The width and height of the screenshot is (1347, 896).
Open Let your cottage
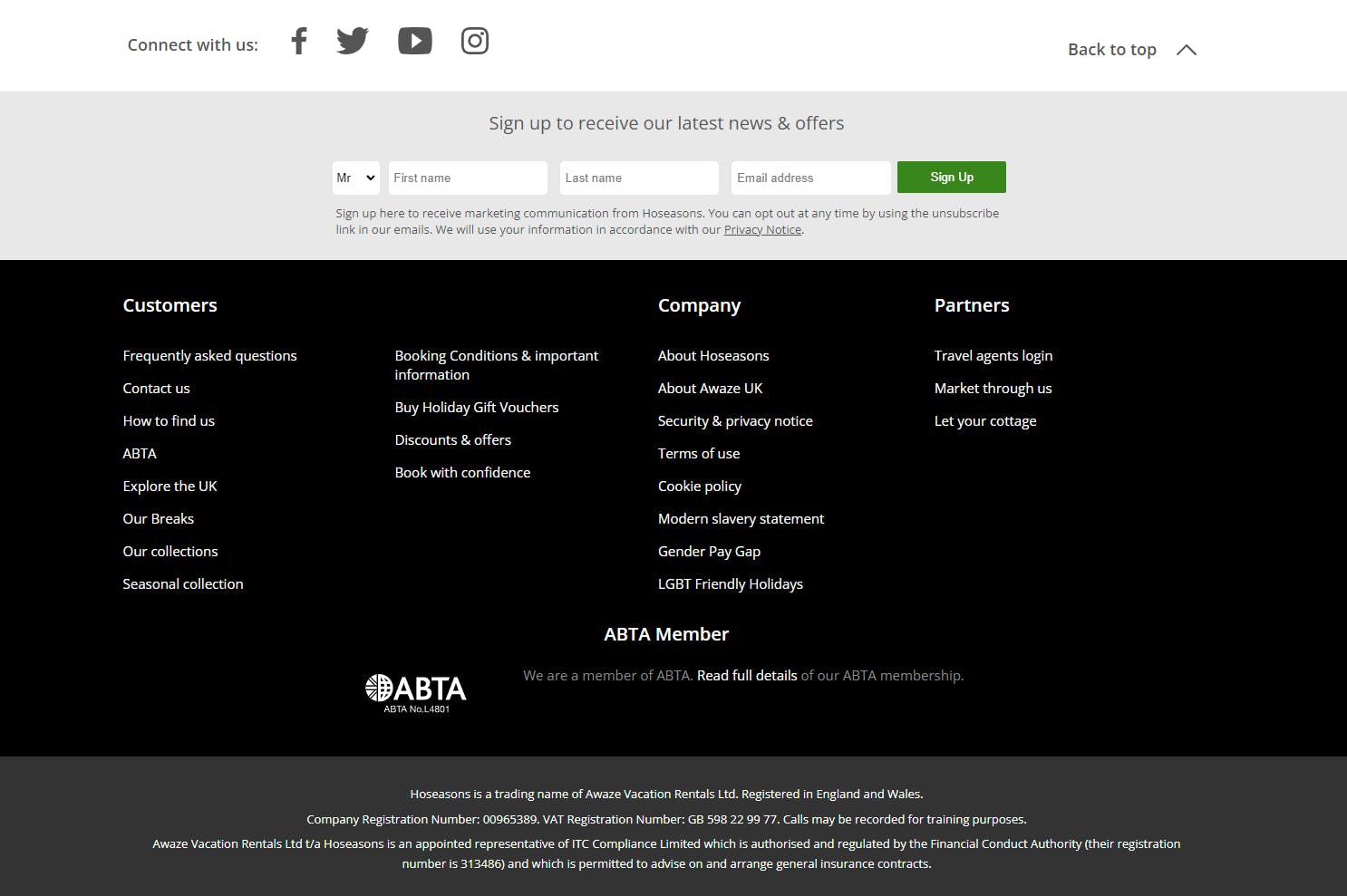click(985, 421)
